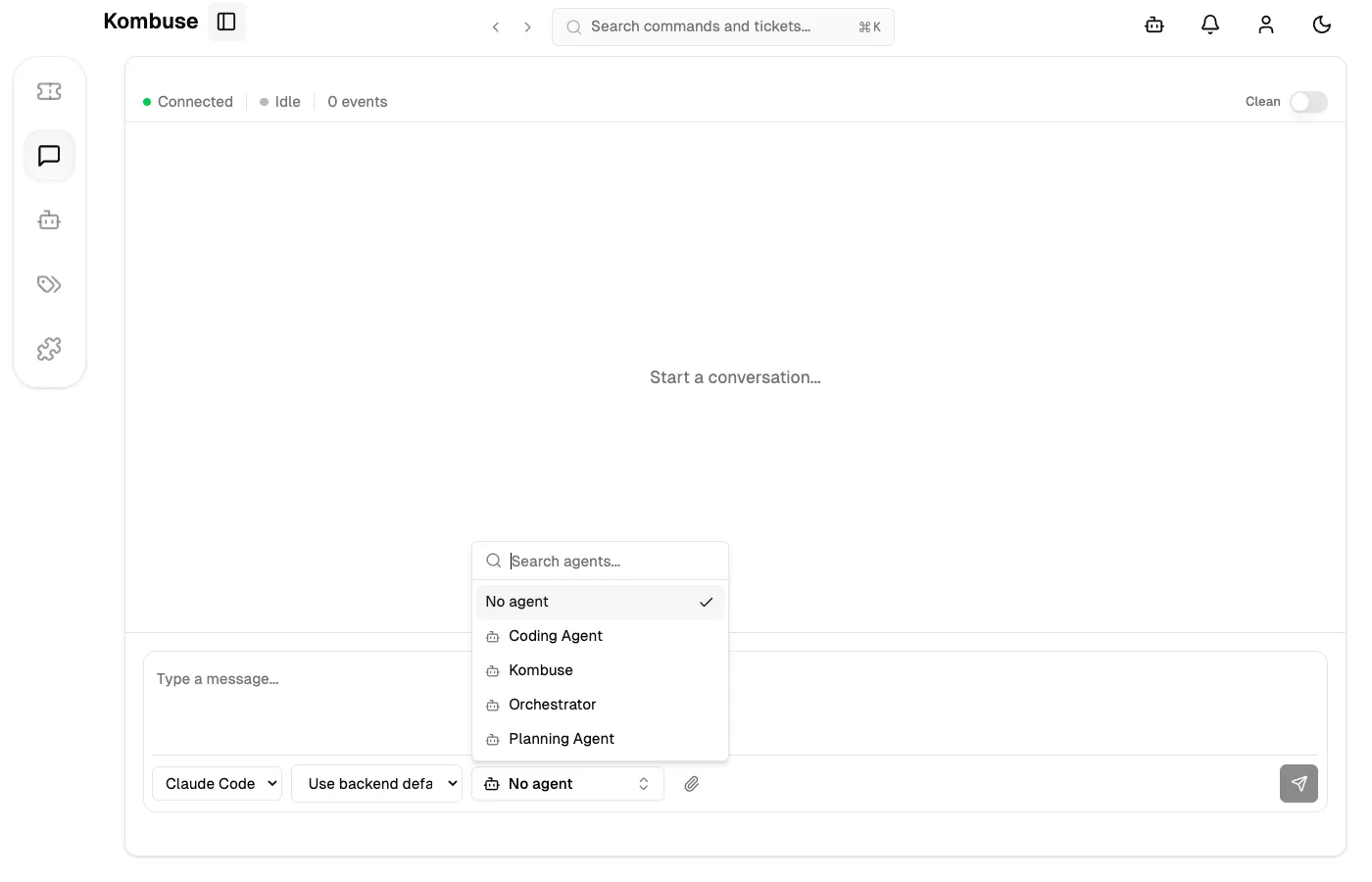Navigate back with the left chevron arrow

tap(496, 26)
